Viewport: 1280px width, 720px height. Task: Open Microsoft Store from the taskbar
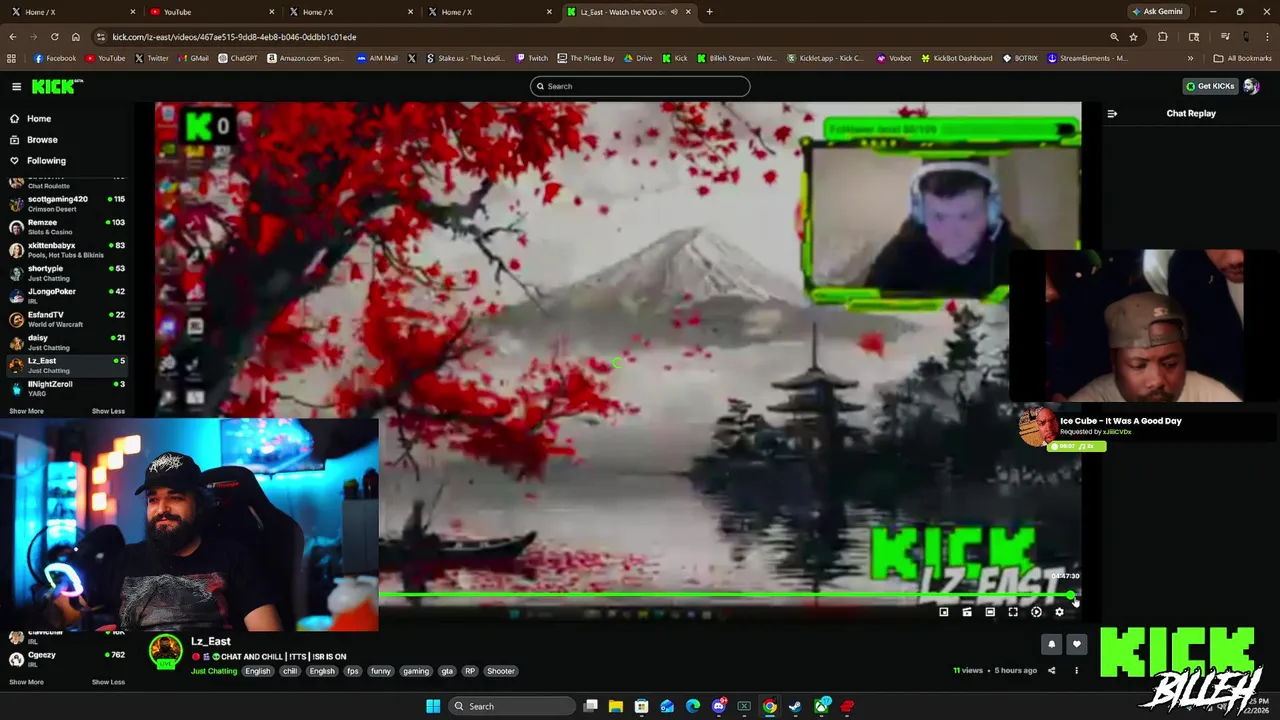641,706
